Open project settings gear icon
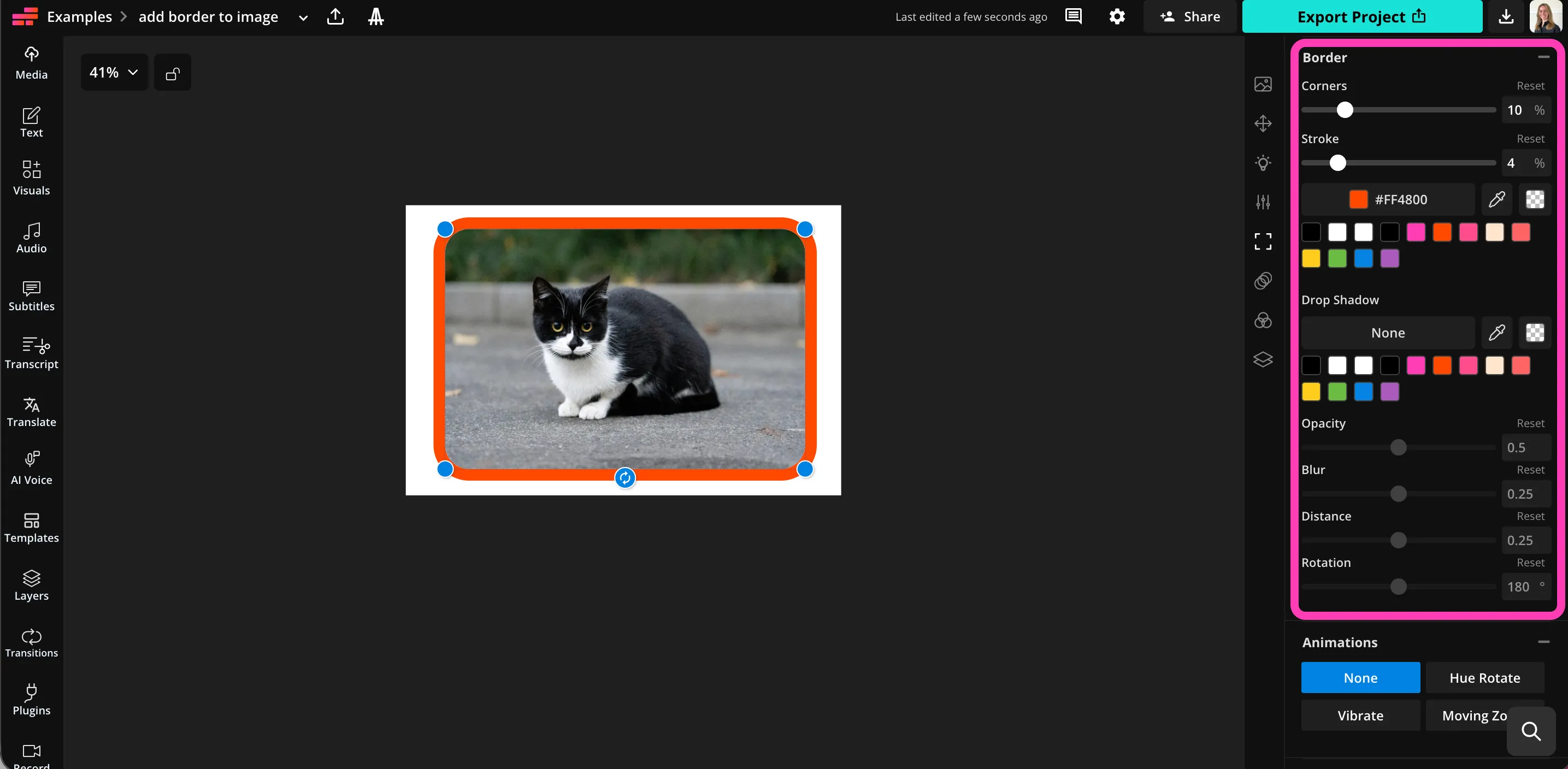 point(1116,16)
